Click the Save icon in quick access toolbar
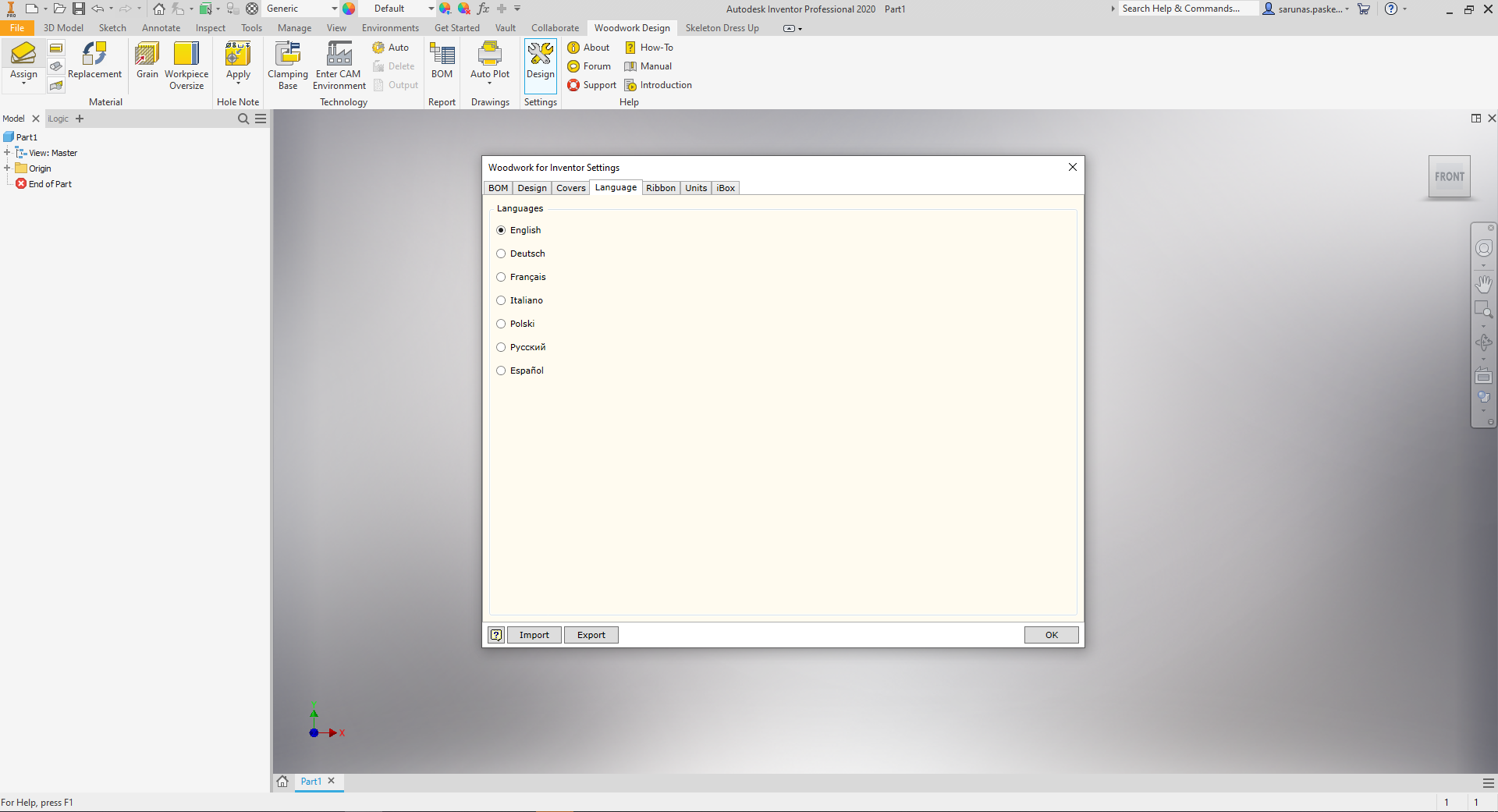 coord(78,9)
